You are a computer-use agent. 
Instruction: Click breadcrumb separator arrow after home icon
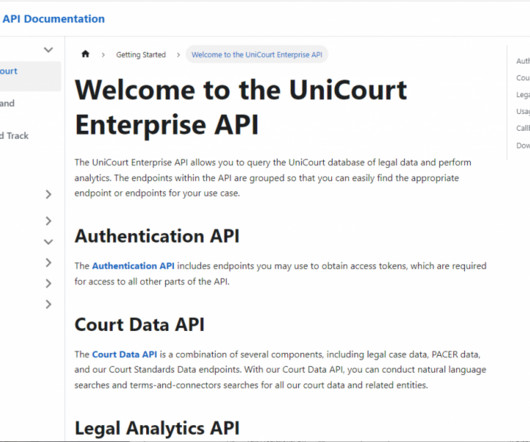pyautogui.click(x=103, y=55)
